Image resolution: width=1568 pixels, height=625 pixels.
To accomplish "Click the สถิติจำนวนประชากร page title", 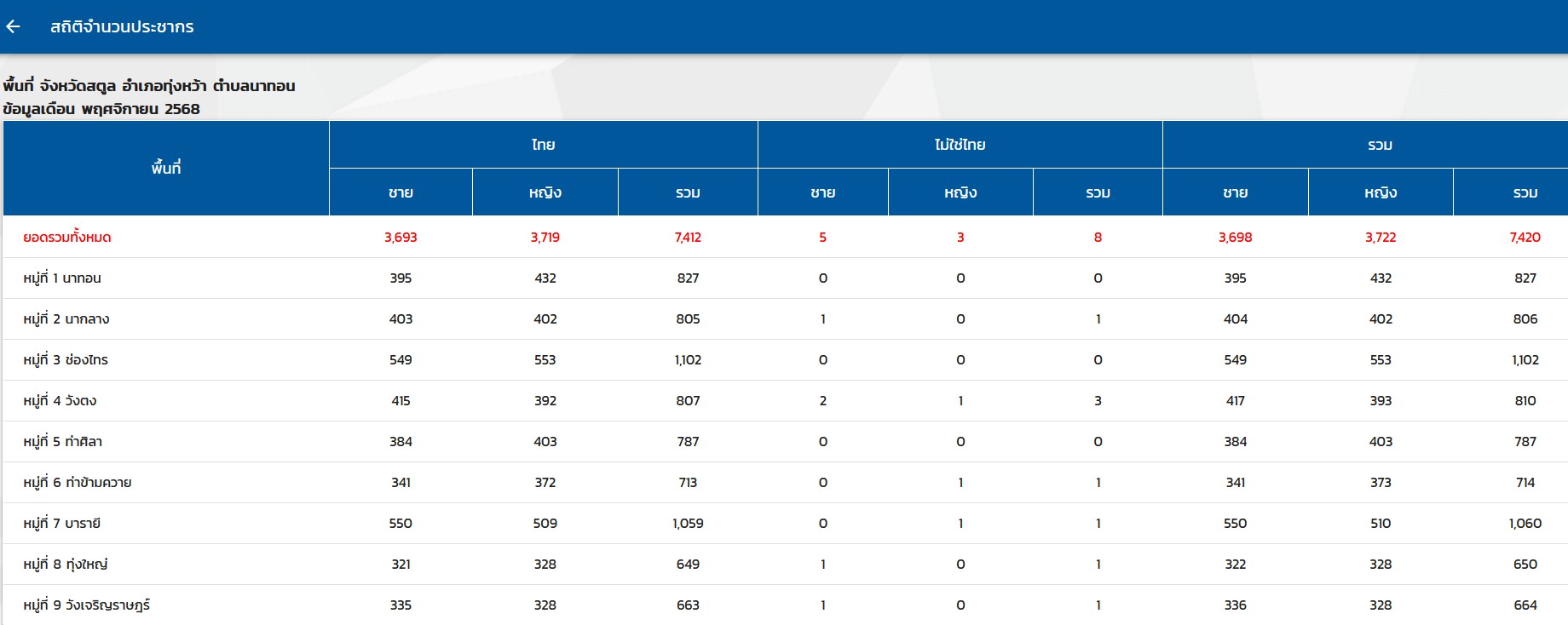I will 122,26.
